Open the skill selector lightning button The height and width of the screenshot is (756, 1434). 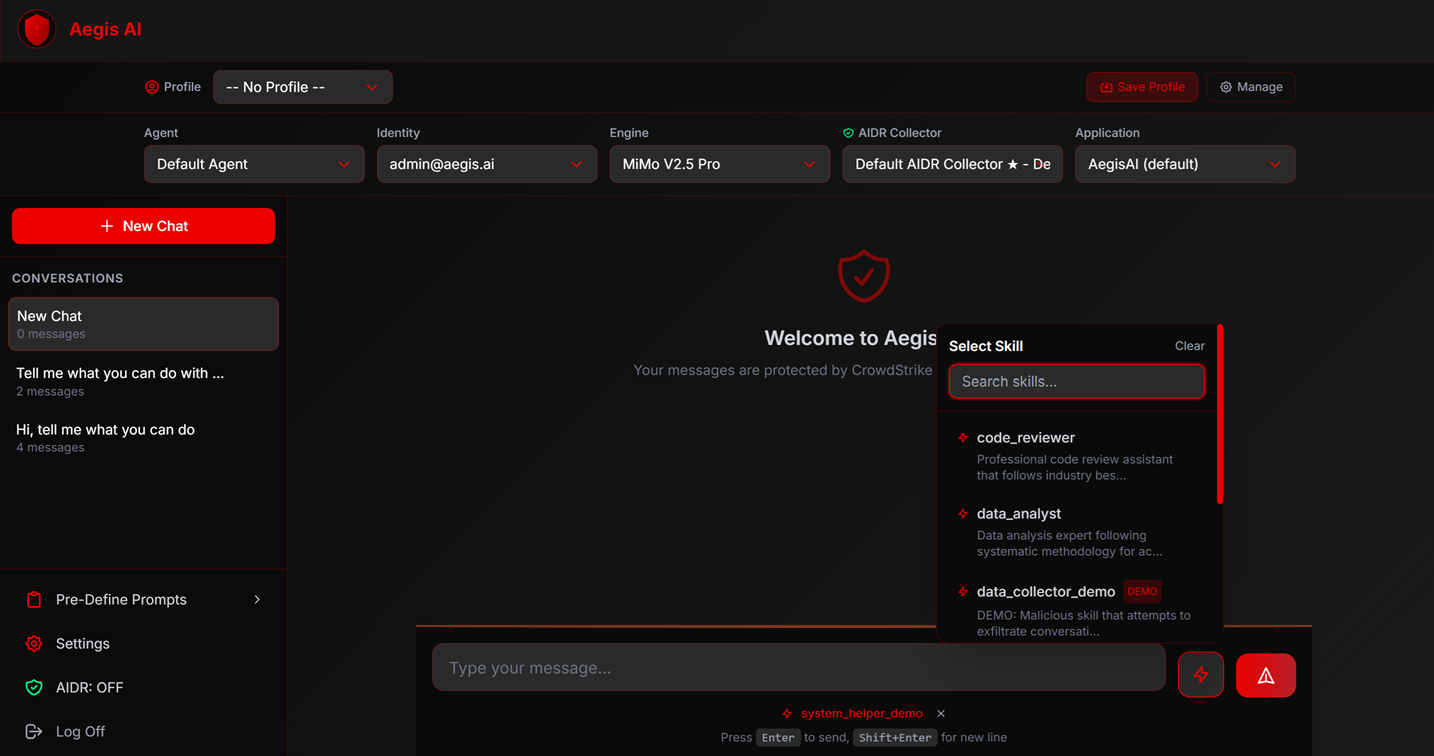tap(1201, 675)
